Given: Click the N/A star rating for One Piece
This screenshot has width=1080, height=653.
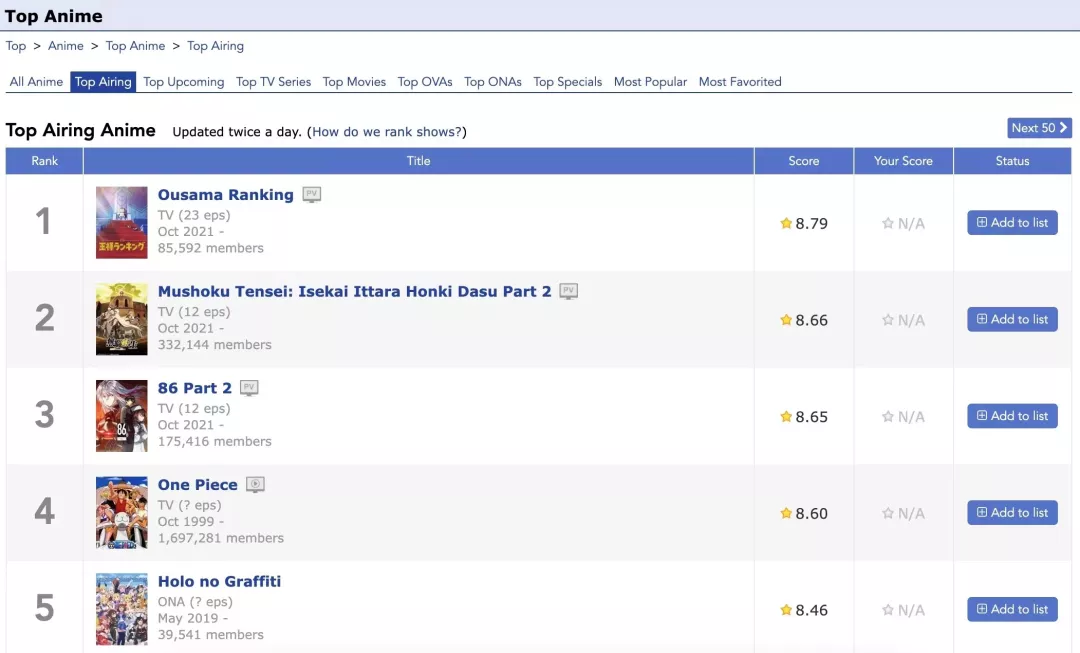Looking at the screenshot, I should pyautogui.click(x=888, y=514).
